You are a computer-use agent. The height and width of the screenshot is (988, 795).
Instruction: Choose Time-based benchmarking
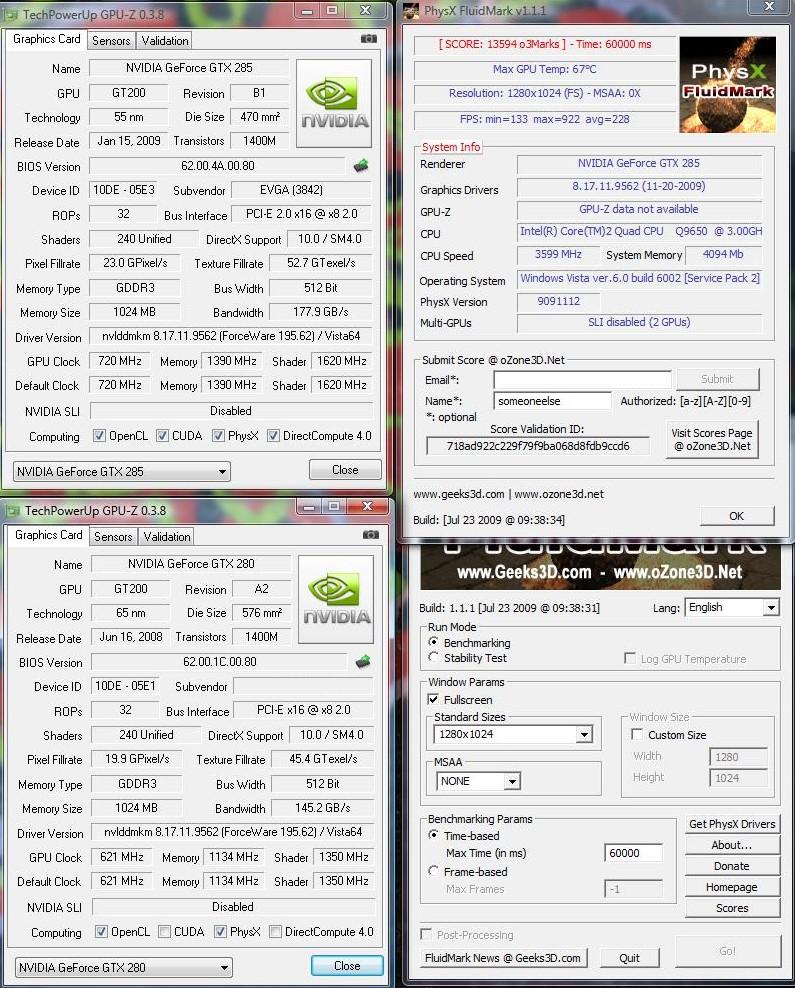433,835
